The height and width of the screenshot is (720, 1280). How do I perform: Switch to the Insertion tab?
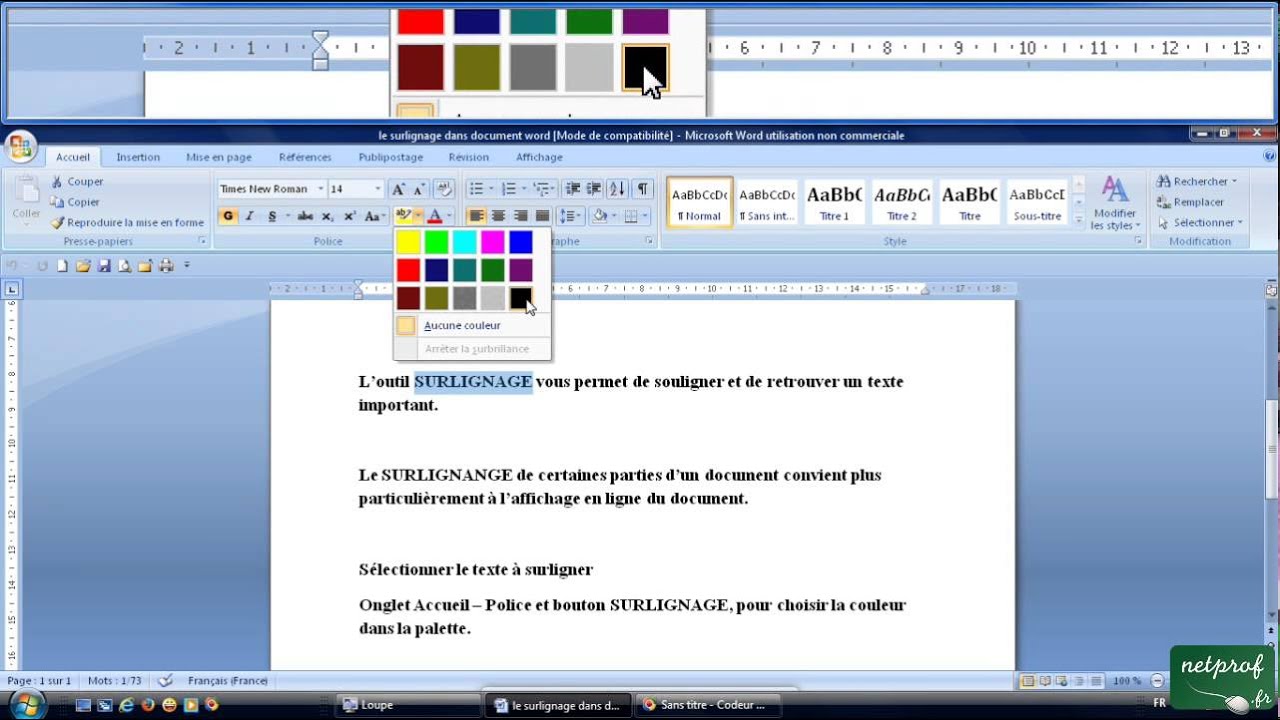coord(138,157)
